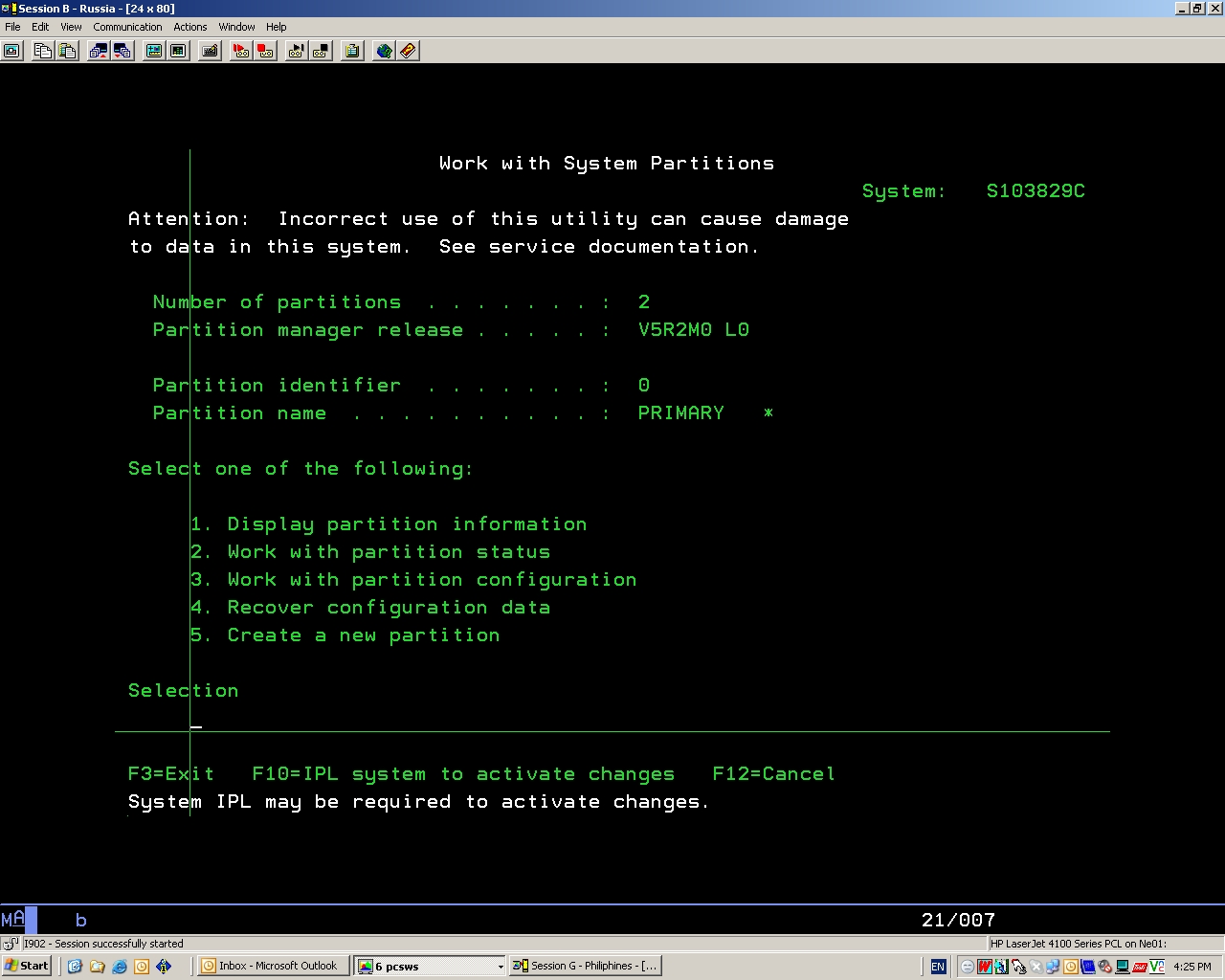Click the Paste toolbar icon
This screenshot has height=980, width=1225.
point(67,51)
